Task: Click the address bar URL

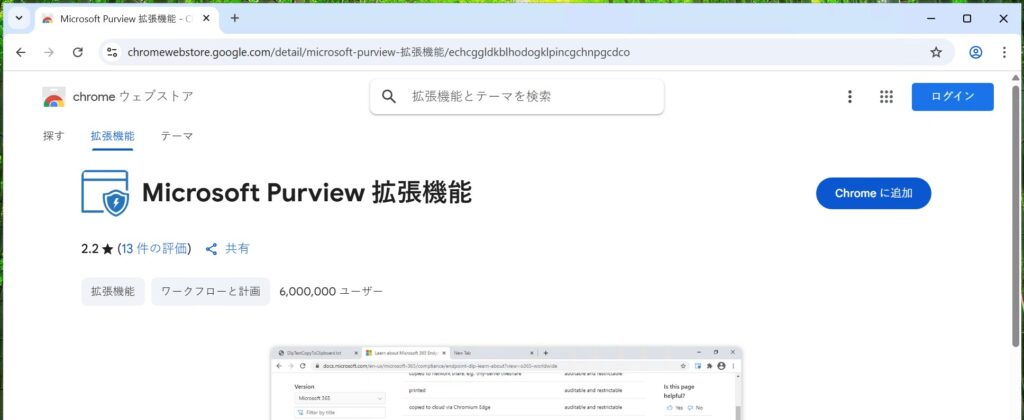Action: tap(379, 52)
